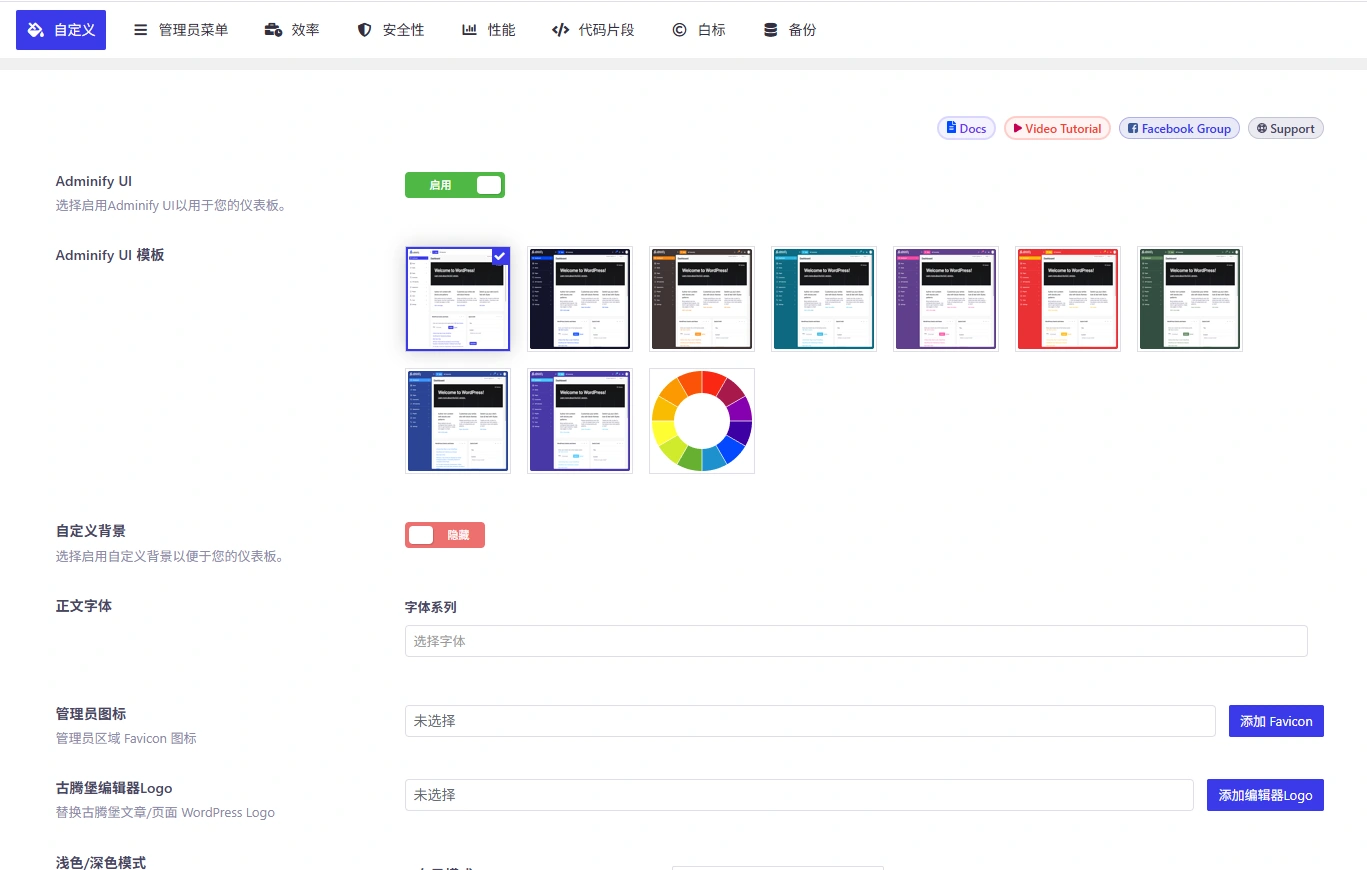Disable the Adminify UI 启用 toggle

455,185
